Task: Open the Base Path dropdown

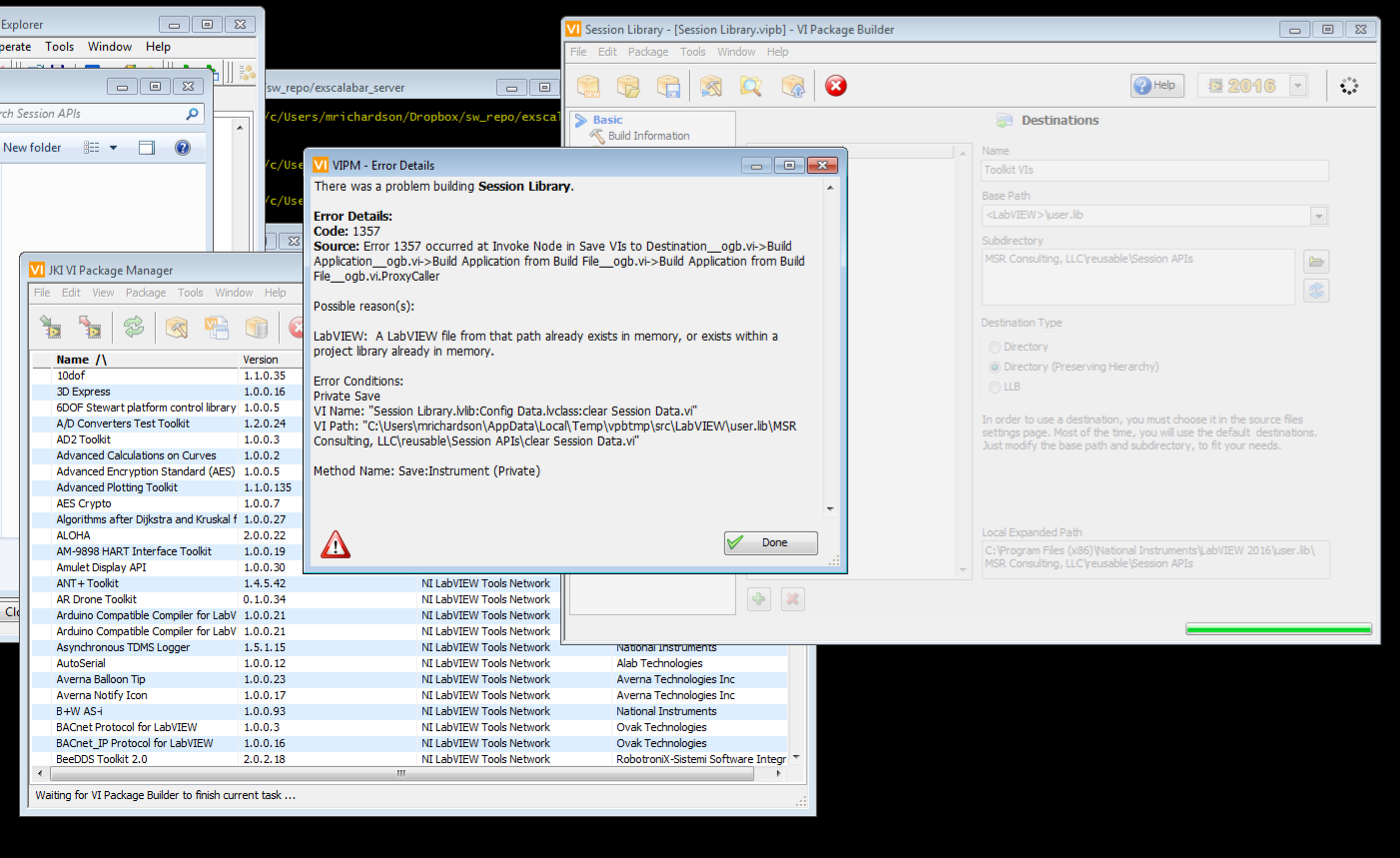Action: [1318, 216]
